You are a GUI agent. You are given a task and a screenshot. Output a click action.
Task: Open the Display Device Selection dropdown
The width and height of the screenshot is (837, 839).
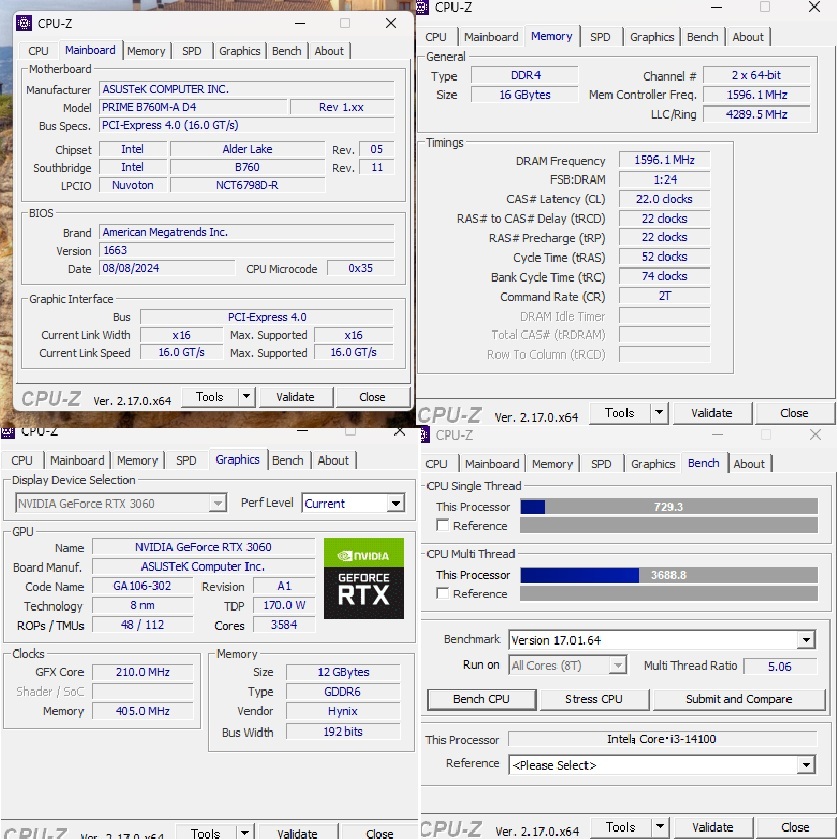coord(217,503)
